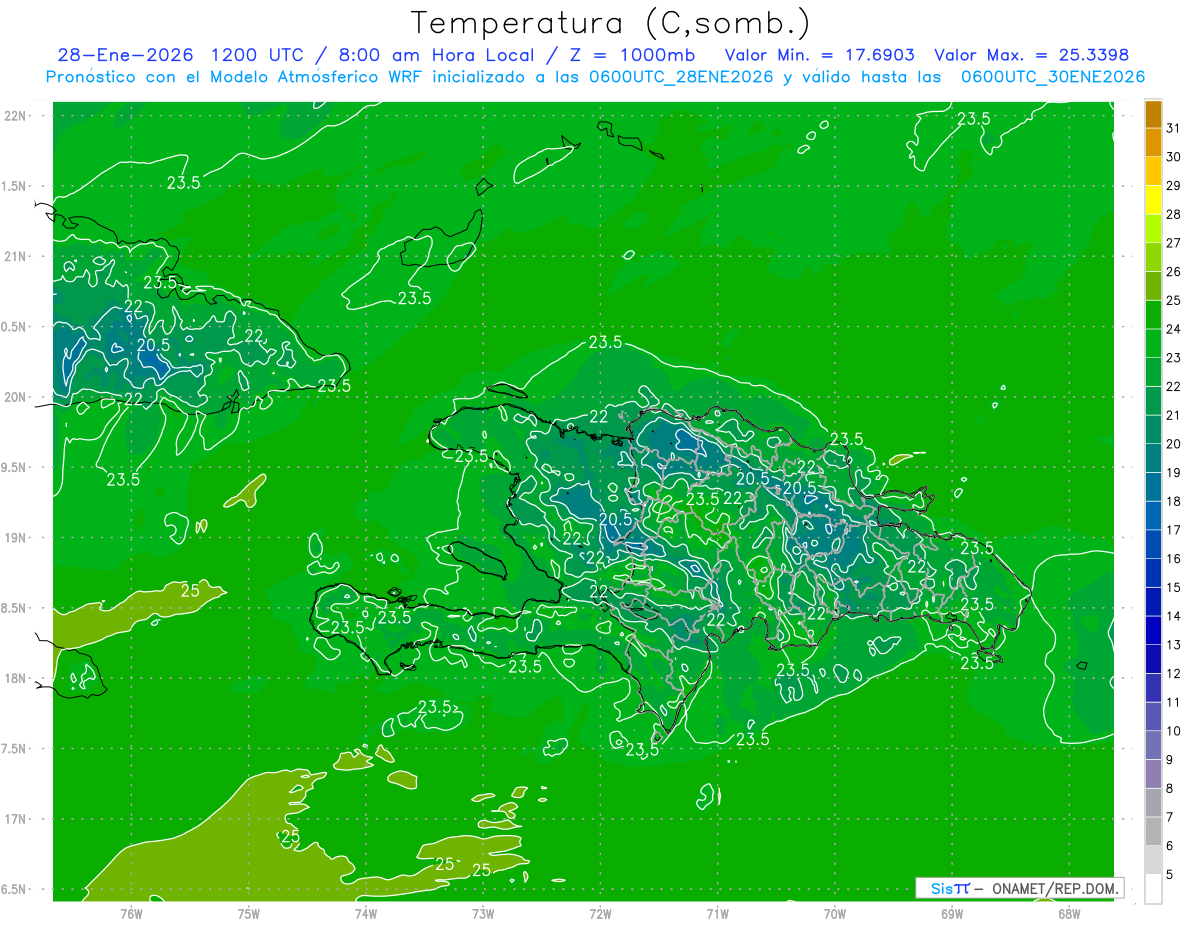Click the 'ONAMET/REP.DOM.' credit label
Screen dimensions: 1200x927
1056,888
